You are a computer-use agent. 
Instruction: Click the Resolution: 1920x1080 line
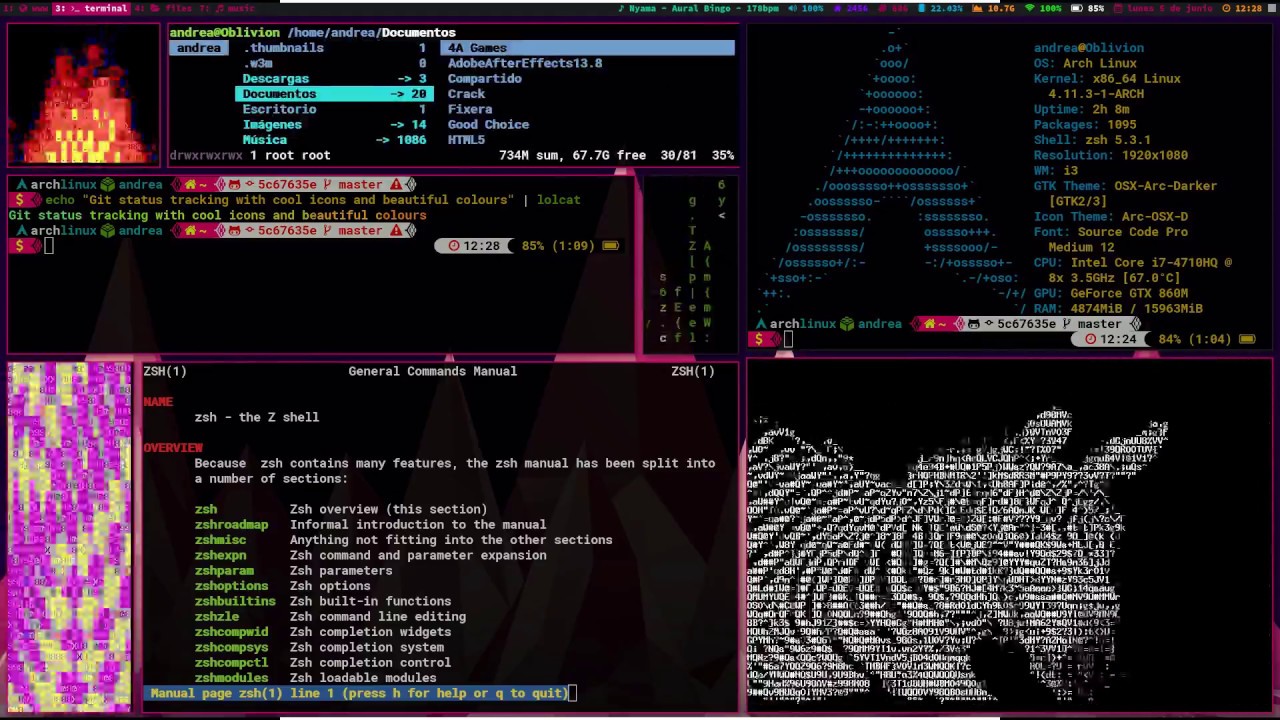[x=1111, y=155]
